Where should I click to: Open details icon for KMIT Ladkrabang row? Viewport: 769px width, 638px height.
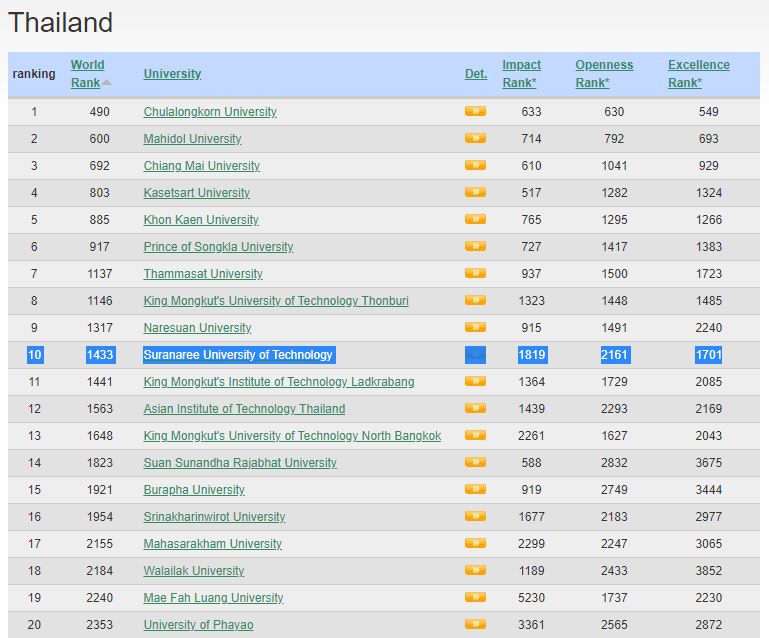click(x=475, y=381)
